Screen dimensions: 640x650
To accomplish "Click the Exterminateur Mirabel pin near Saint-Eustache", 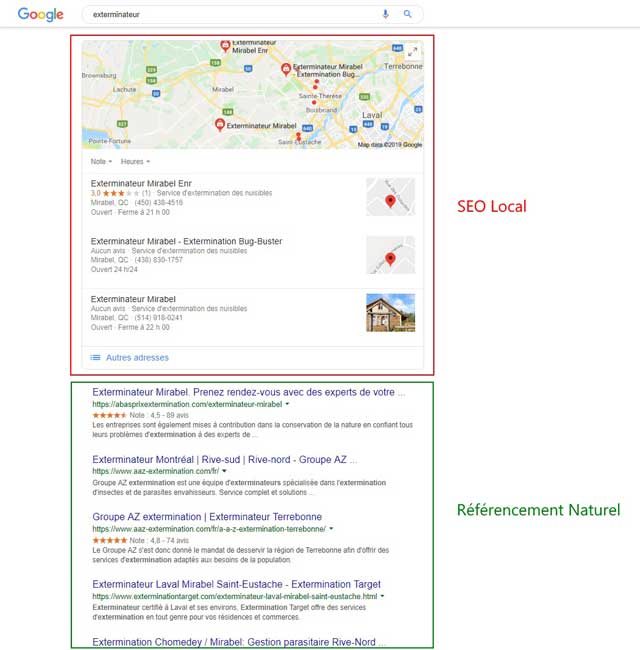I will pos(220,124).
